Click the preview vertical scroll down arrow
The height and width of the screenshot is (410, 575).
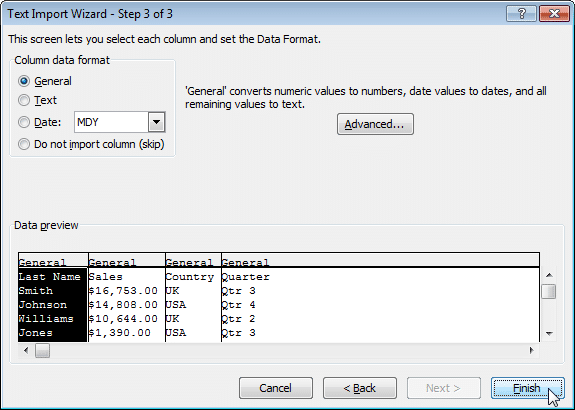pos(549,333)
